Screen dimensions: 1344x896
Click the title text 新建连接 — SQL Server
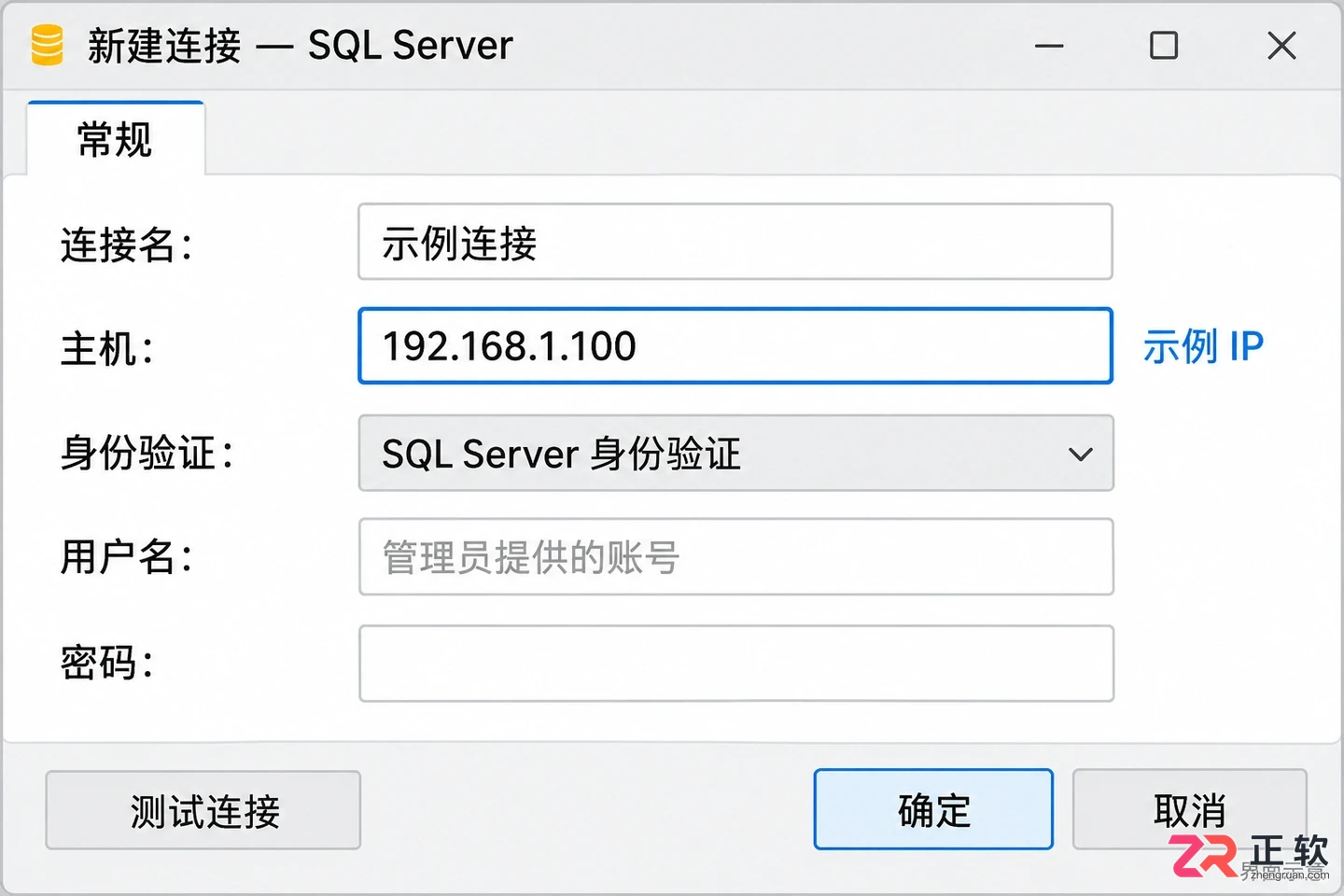point(300,45)
